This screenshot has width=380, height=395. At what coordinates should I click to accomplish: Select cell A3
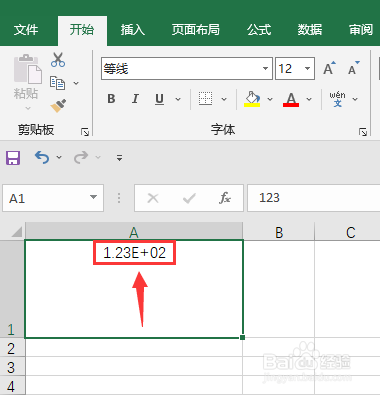click(x=134, y=366)
